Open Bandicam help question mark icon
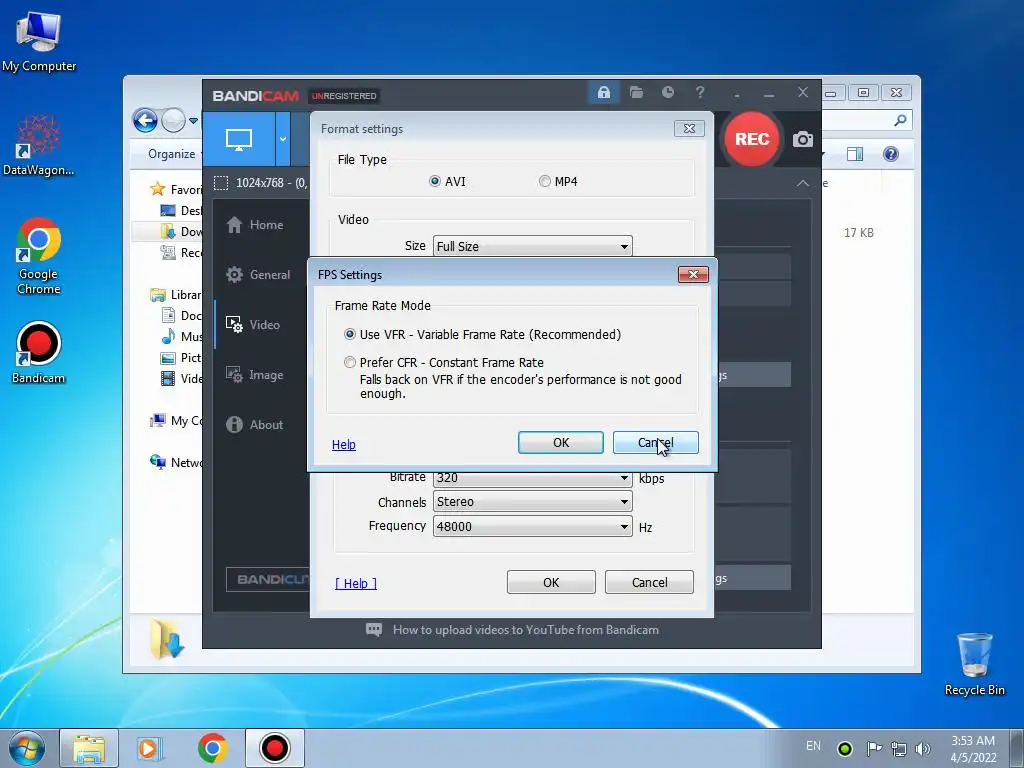Image resolution: width=1024 pixels, height=768 pixels. click(700, 92)
